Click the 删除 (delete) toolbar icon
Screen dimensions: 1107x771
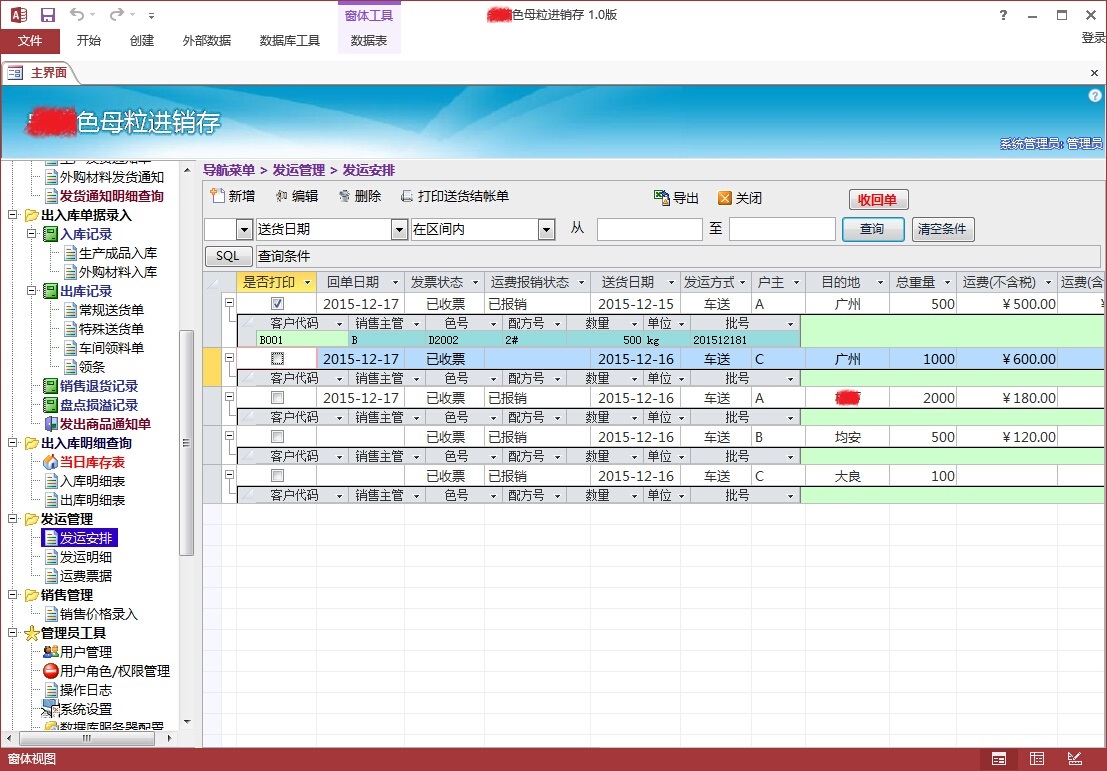[345, 196]
